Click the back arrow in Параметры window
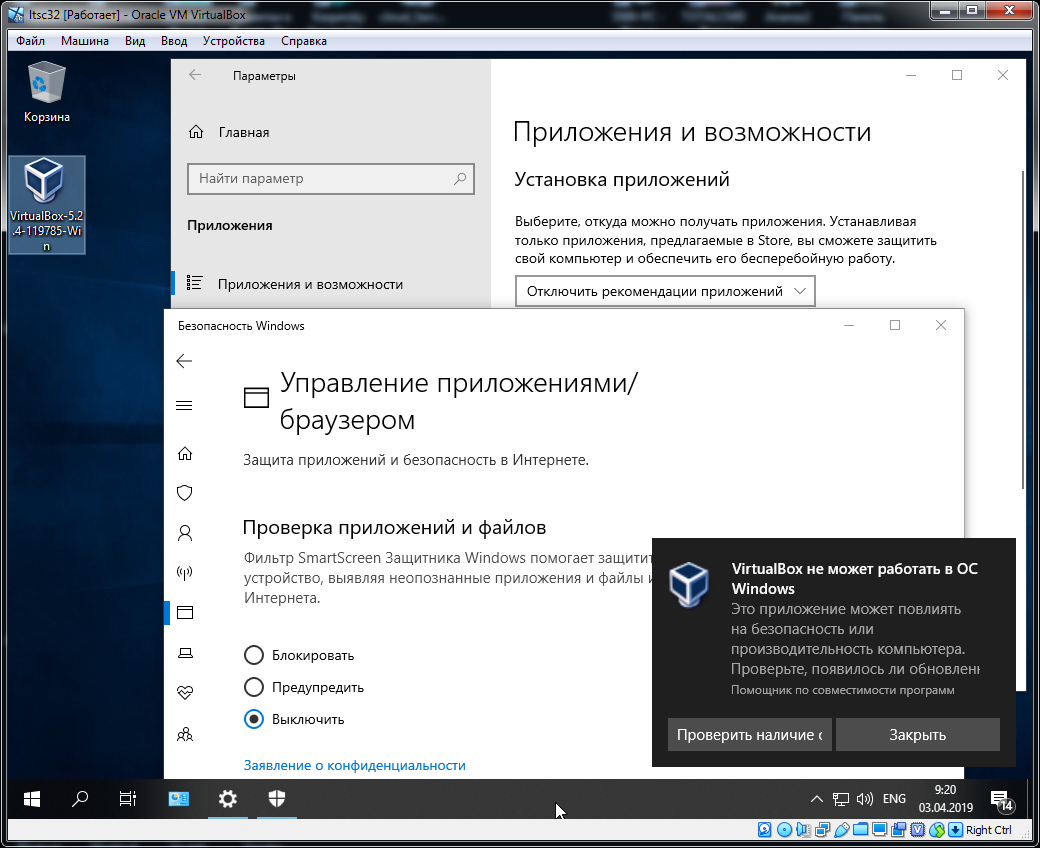 click(x=194, y=75)
